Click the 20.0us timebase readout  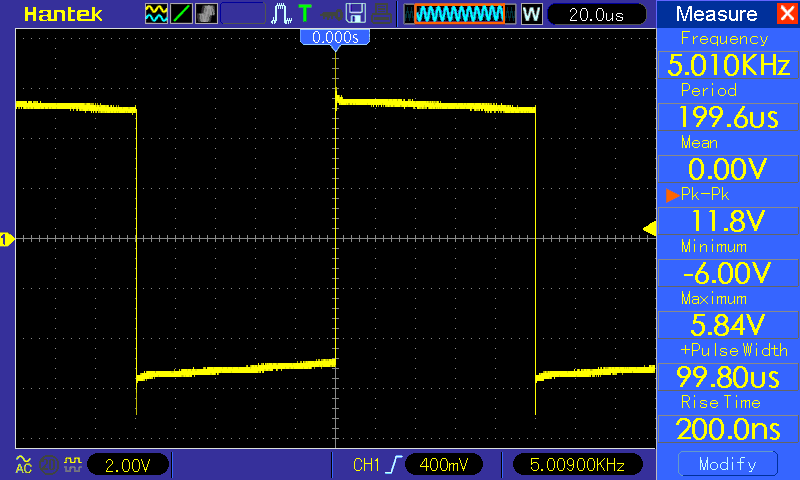tap(596, 14)
